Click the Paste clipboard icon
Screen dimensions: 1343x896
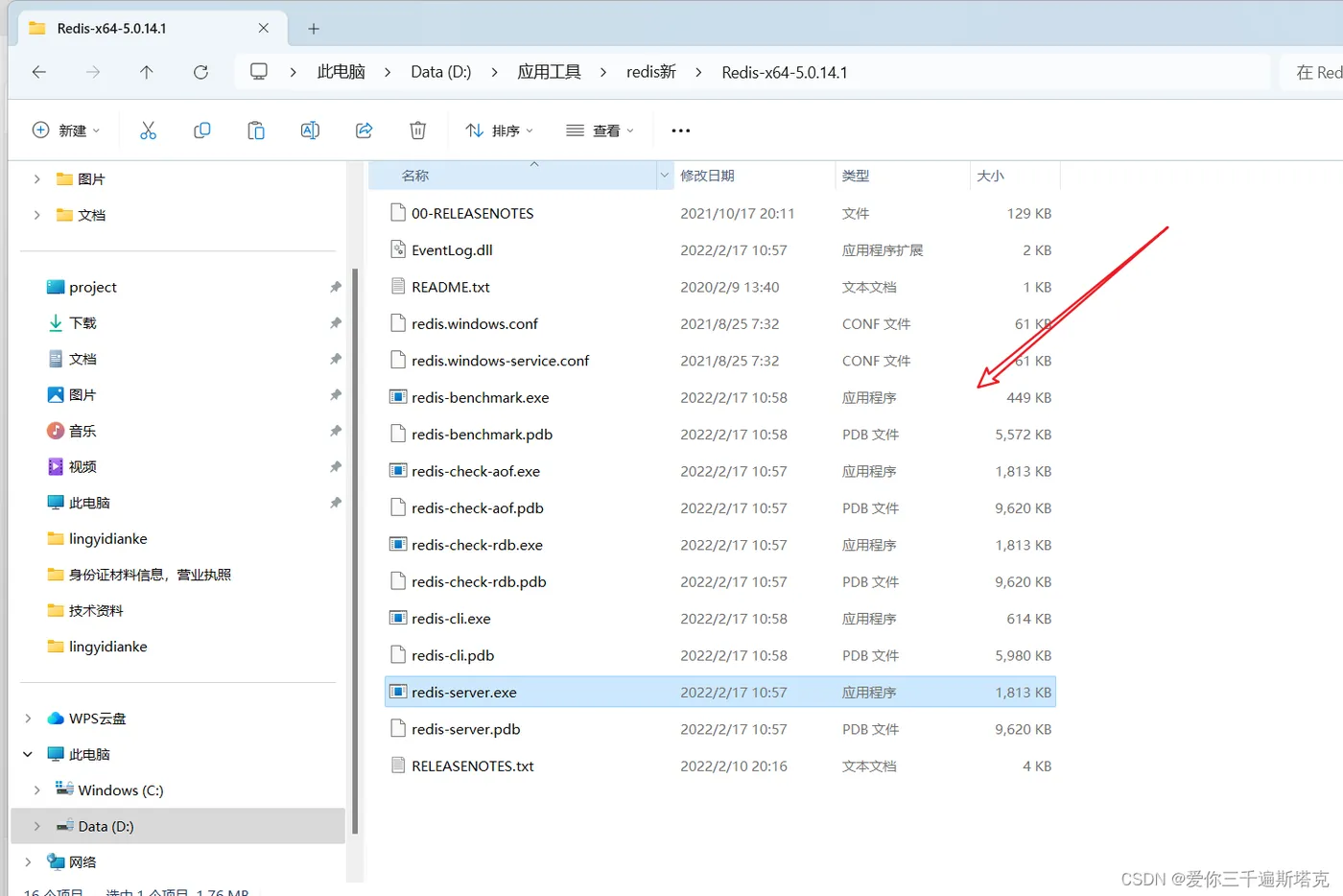coord(256,130)
